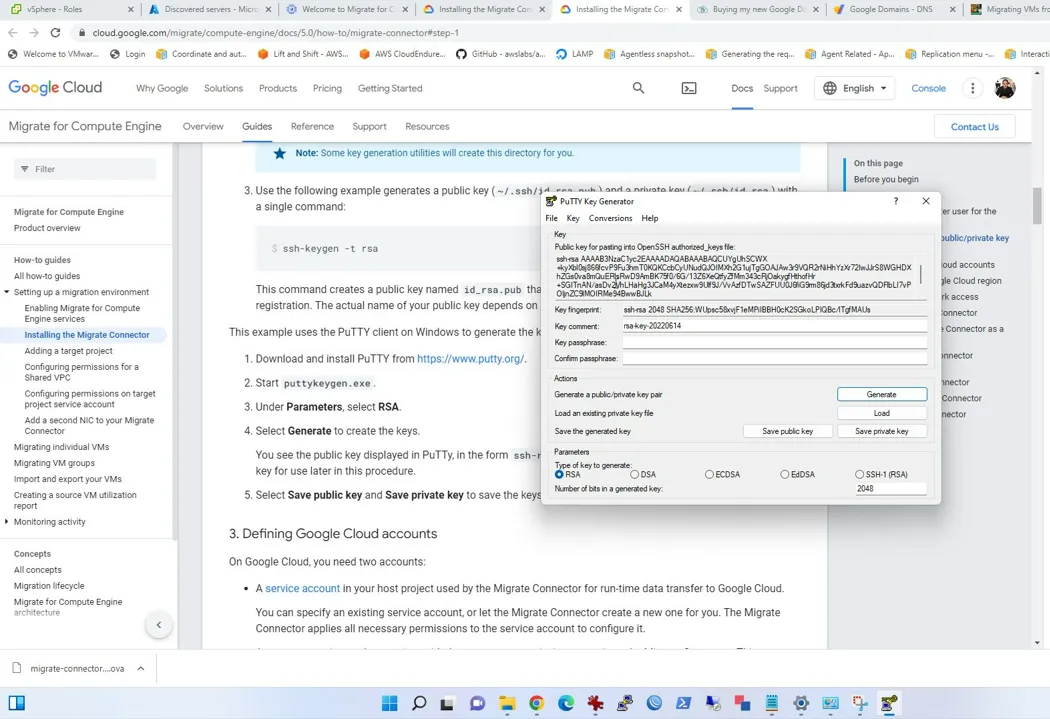The height and width of the screenshot is (719, 1050).
Task: Open the Console link
Action: [928, 88]
